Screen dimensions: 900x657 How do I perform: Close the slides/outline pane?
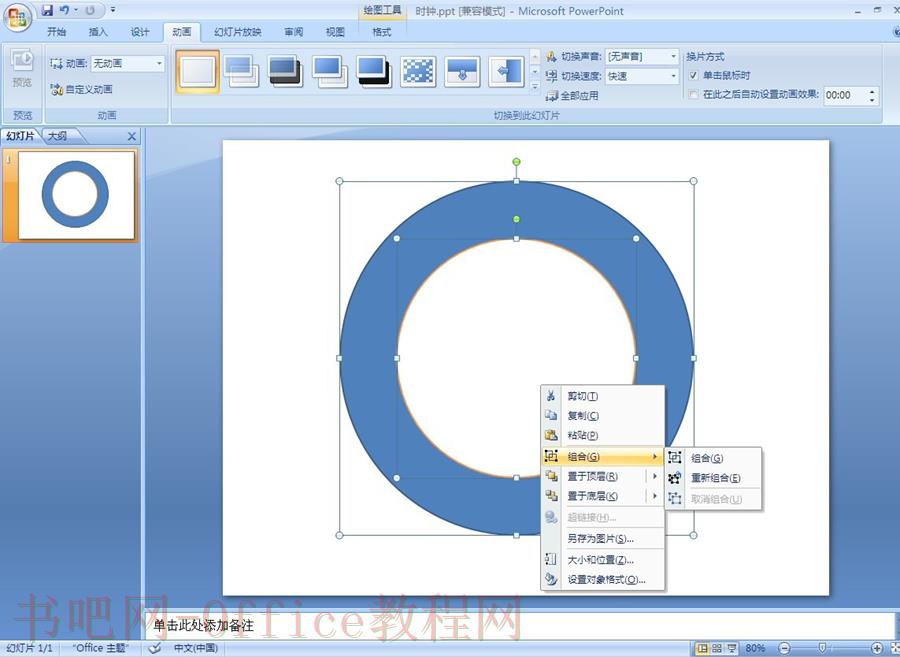[131, 136]
